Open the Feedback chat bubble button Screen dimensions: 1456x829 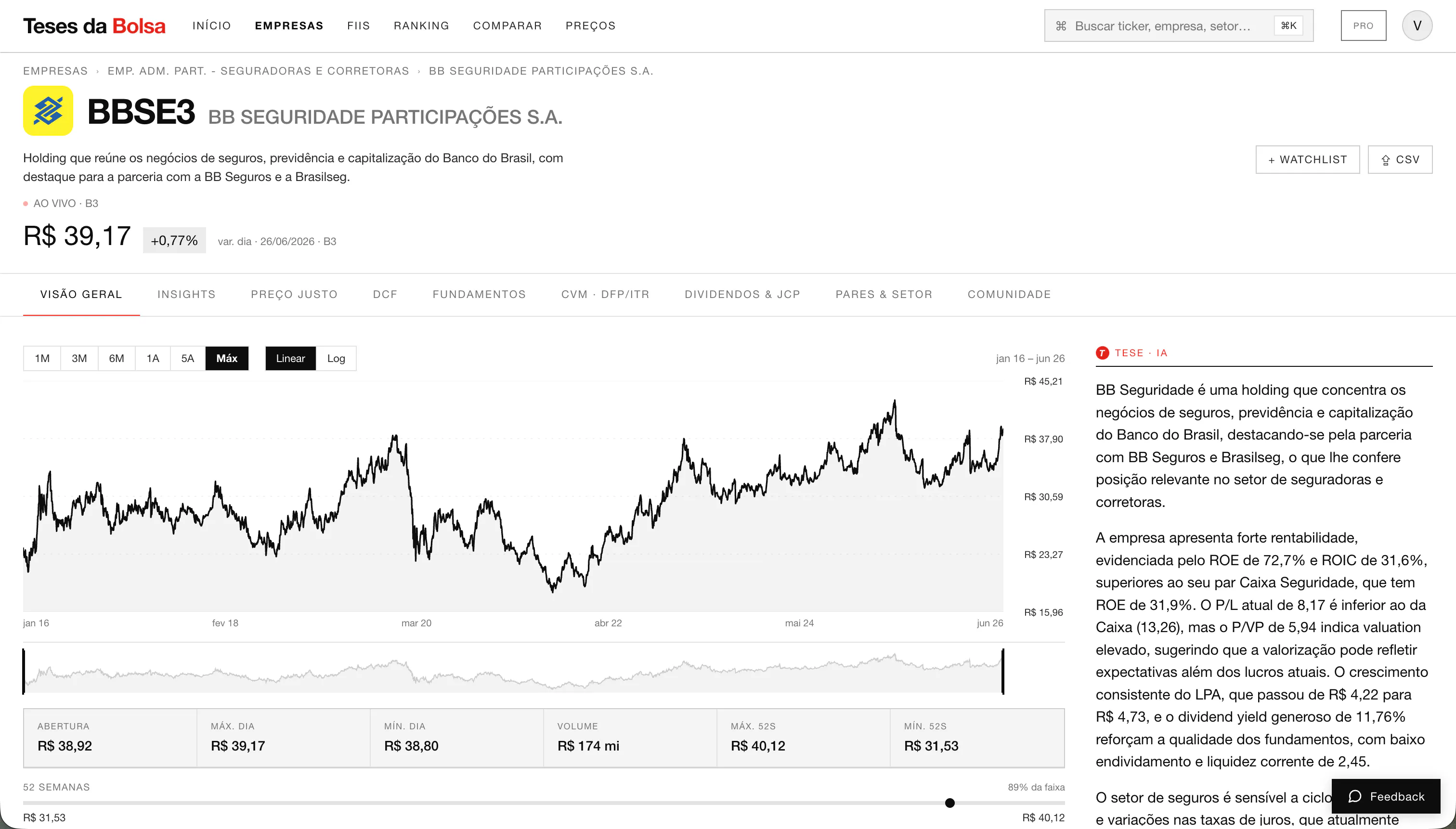[x=1385, y=796]
